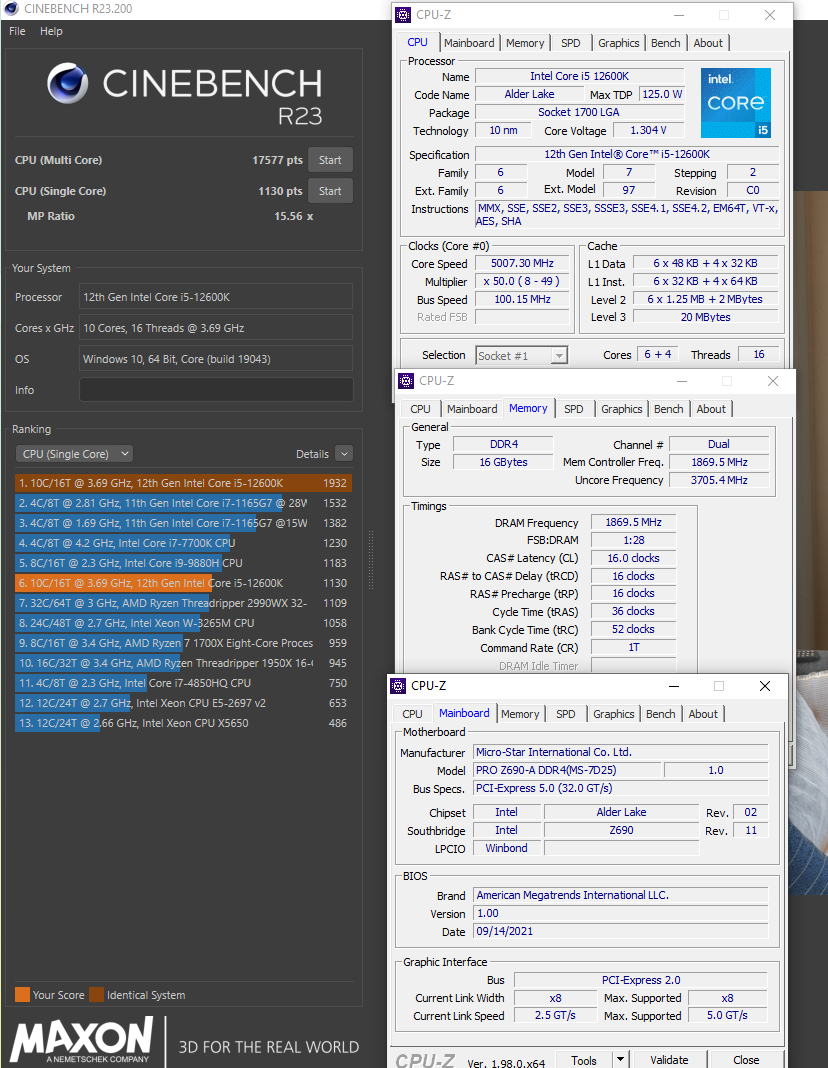This screenshot has width=828, height=1068.
Task: Open About tab in top CPU-Z window
Action: 708,43
